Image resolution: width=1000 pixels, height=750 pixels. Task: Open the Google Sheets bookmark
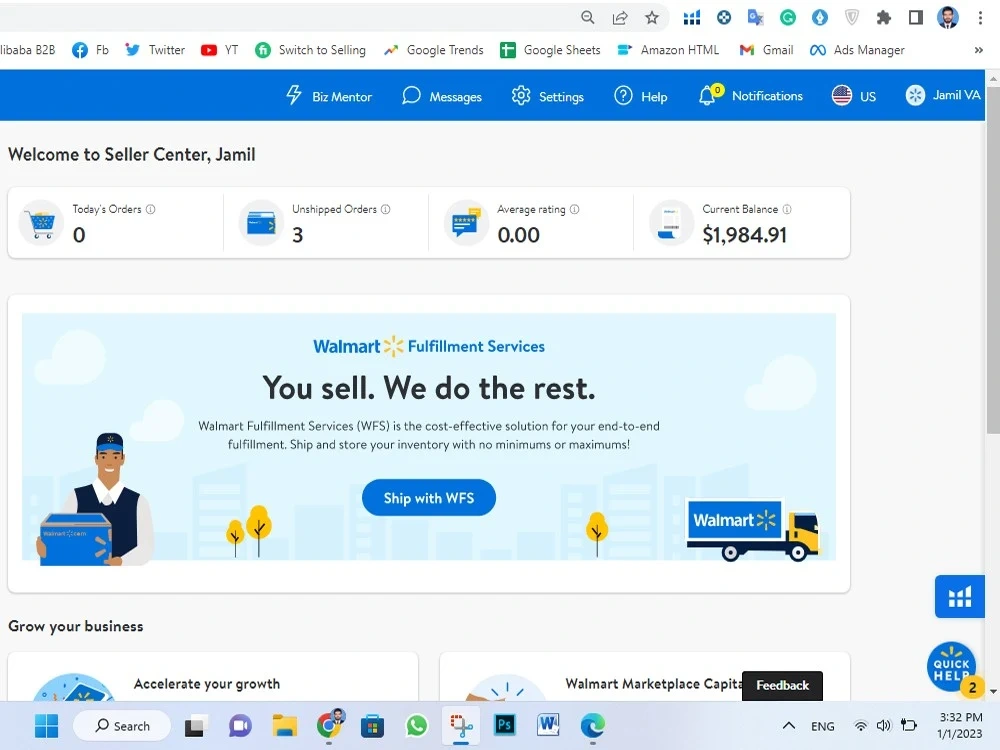(550, 50)
